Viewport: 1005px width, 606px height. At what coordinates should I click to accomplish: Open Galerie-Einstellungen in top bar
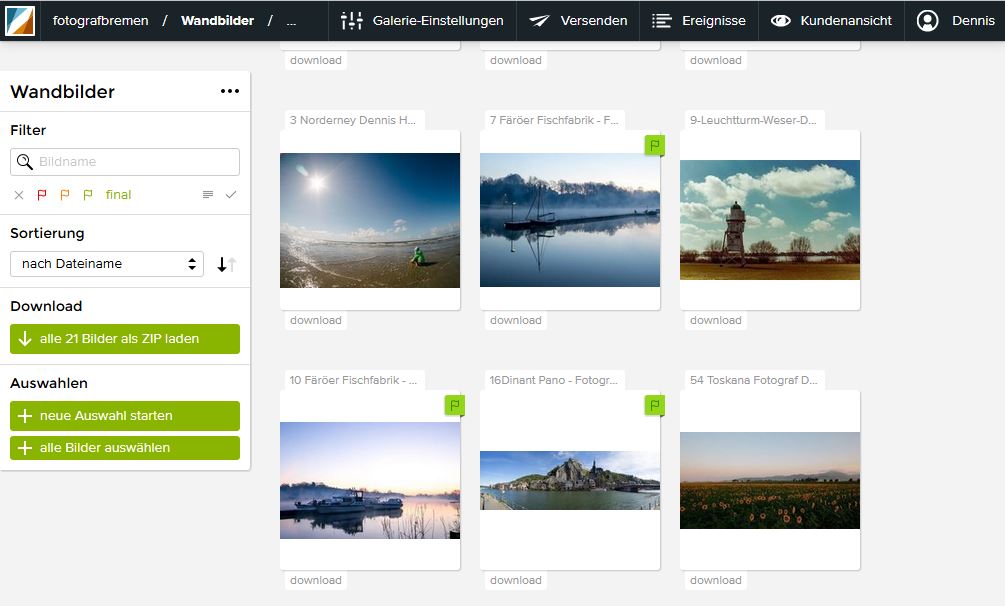tap(422, 21)
